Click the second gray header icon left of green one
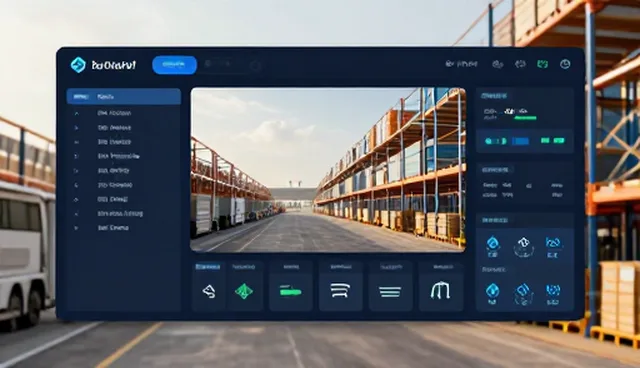This screenshot has width=640, height=368. [x=520, y=64]
